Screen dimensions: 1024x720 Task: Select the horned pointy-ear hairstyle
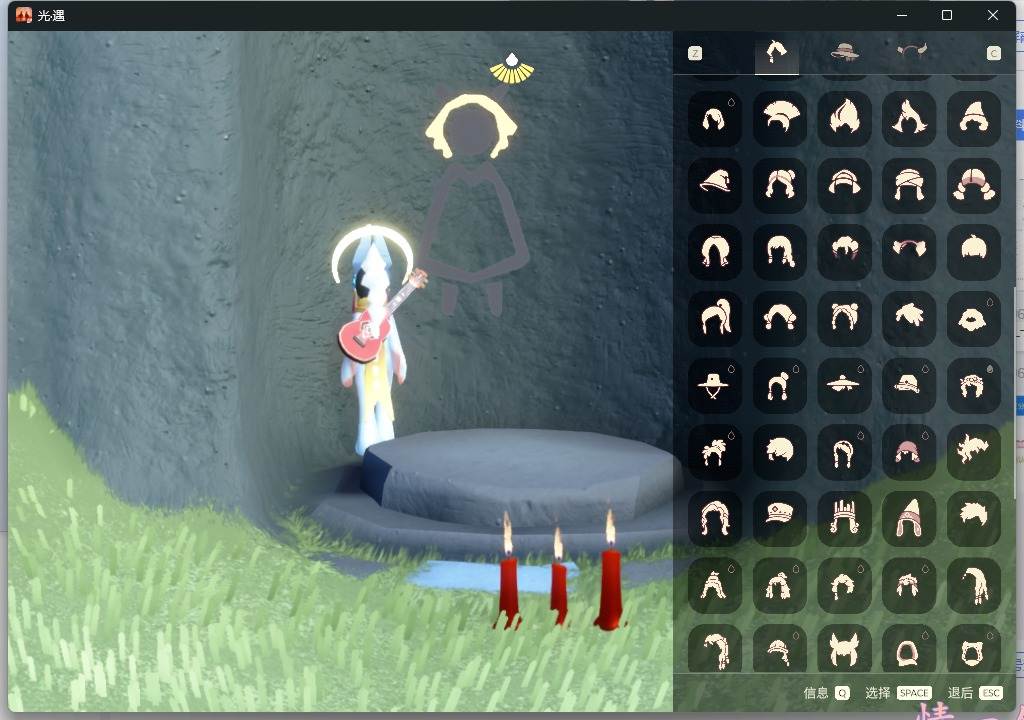[844, 650]
